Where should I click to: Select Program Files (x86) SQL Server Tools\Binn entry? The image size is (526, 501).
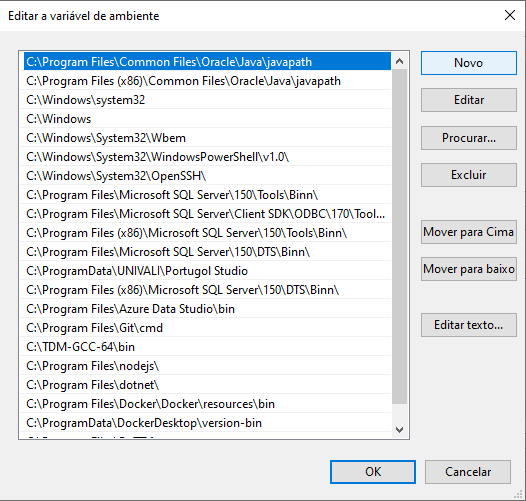(x=205, y=233)
